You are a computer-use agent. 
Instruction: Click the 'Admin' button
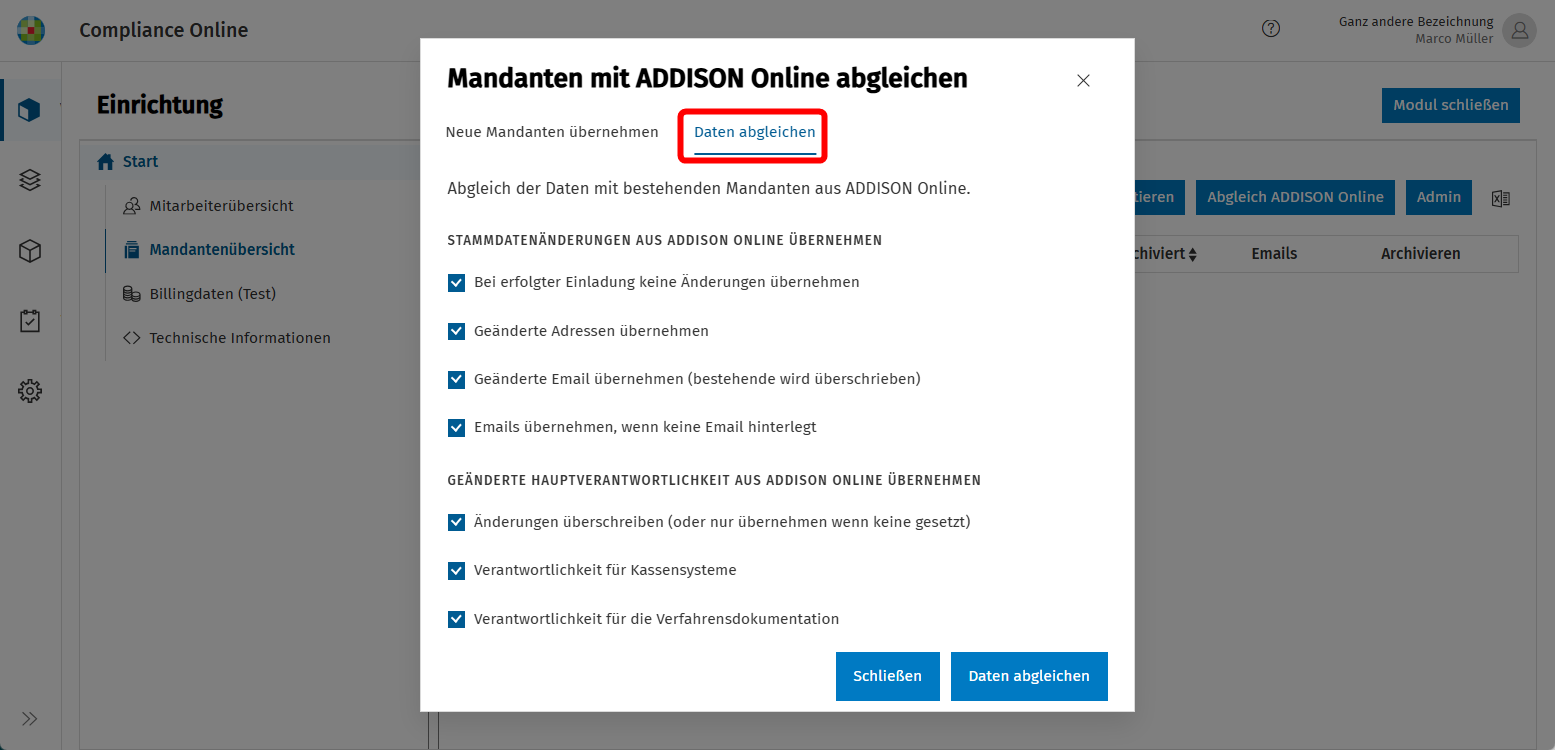[1439, 197]
